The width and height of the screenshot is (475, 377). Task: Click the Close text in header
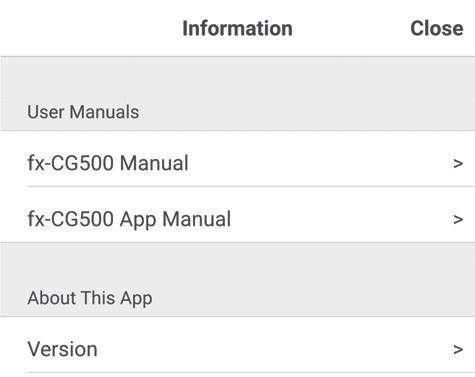pyautogui.click(x=436, y=28)
